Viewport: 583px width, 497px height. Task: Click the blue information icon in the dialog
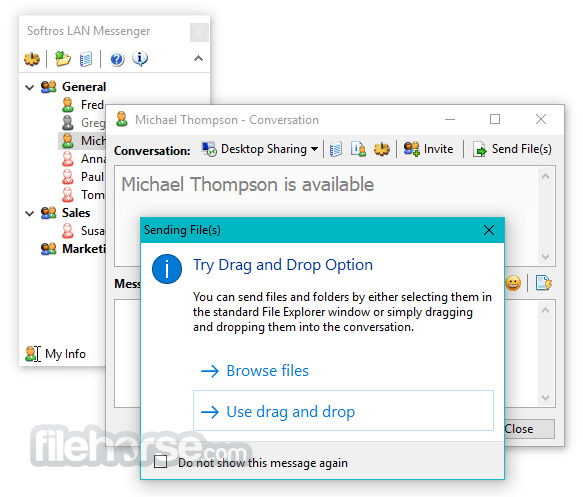coord(167,269)
